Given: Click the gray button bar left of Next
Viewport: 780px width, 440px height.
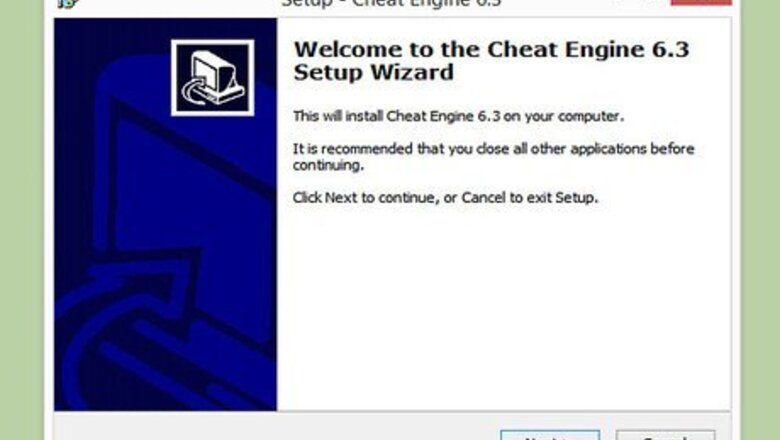Looking at the screenshot, I should [x=276, y=428].
